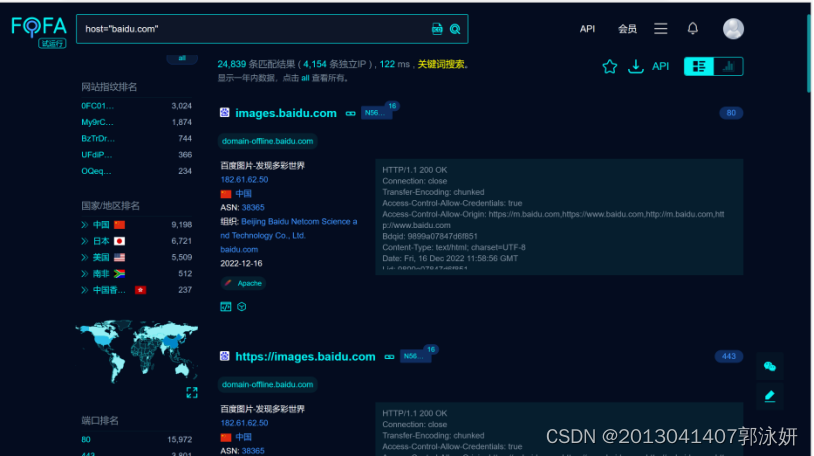The height and width of the screenshot is (456, 814).
Task: Click the page vertical scrollbar
Action: tap(808, 52)
